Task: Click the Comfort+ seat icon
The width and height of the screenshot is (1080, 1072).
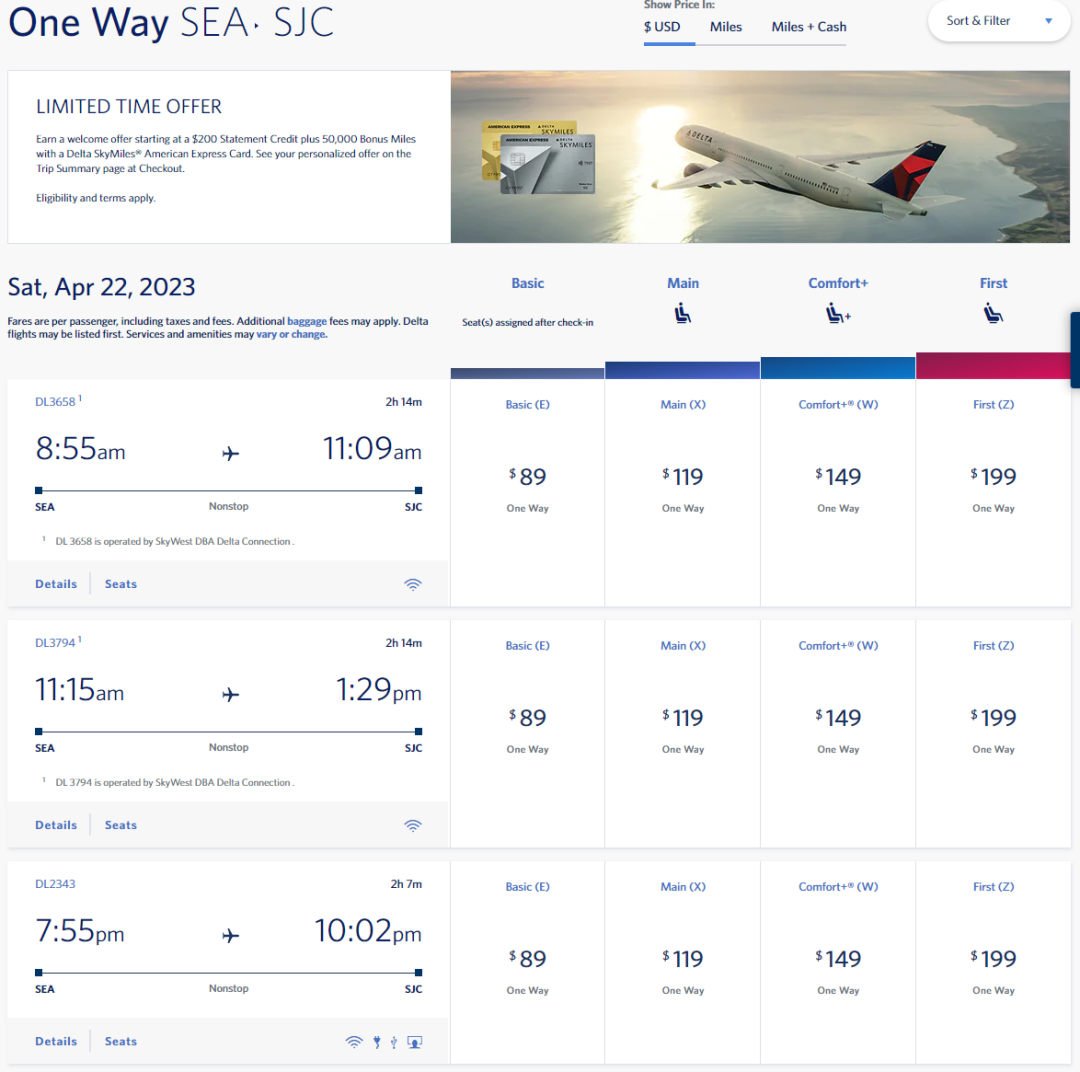Action: (838, 313)
